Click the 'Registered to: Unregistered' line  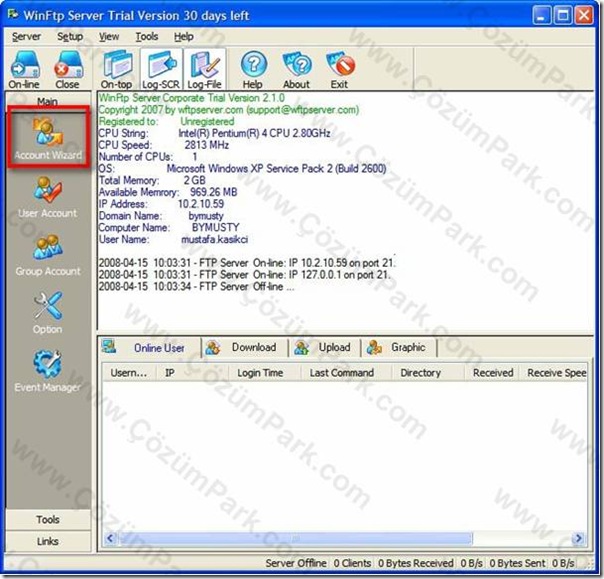click(x=166, y=121)
